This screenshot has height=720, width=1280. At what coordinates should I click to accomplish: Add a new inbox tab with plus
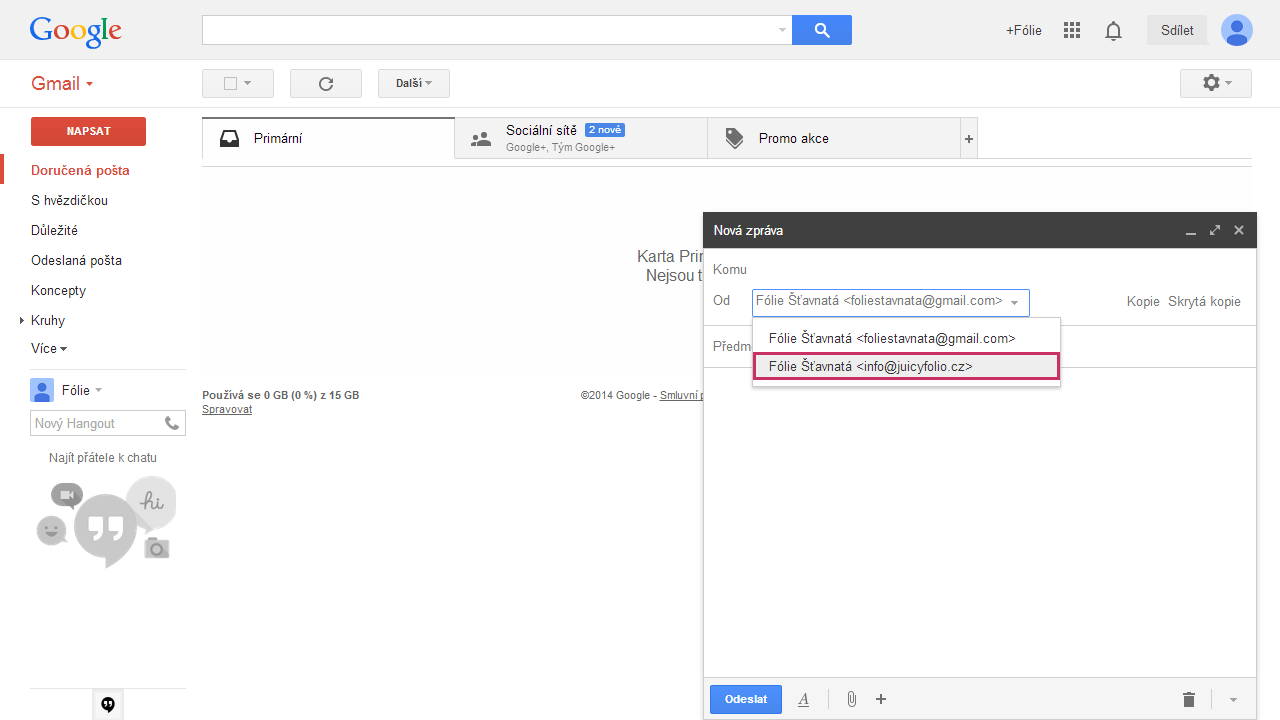(968, 139)
